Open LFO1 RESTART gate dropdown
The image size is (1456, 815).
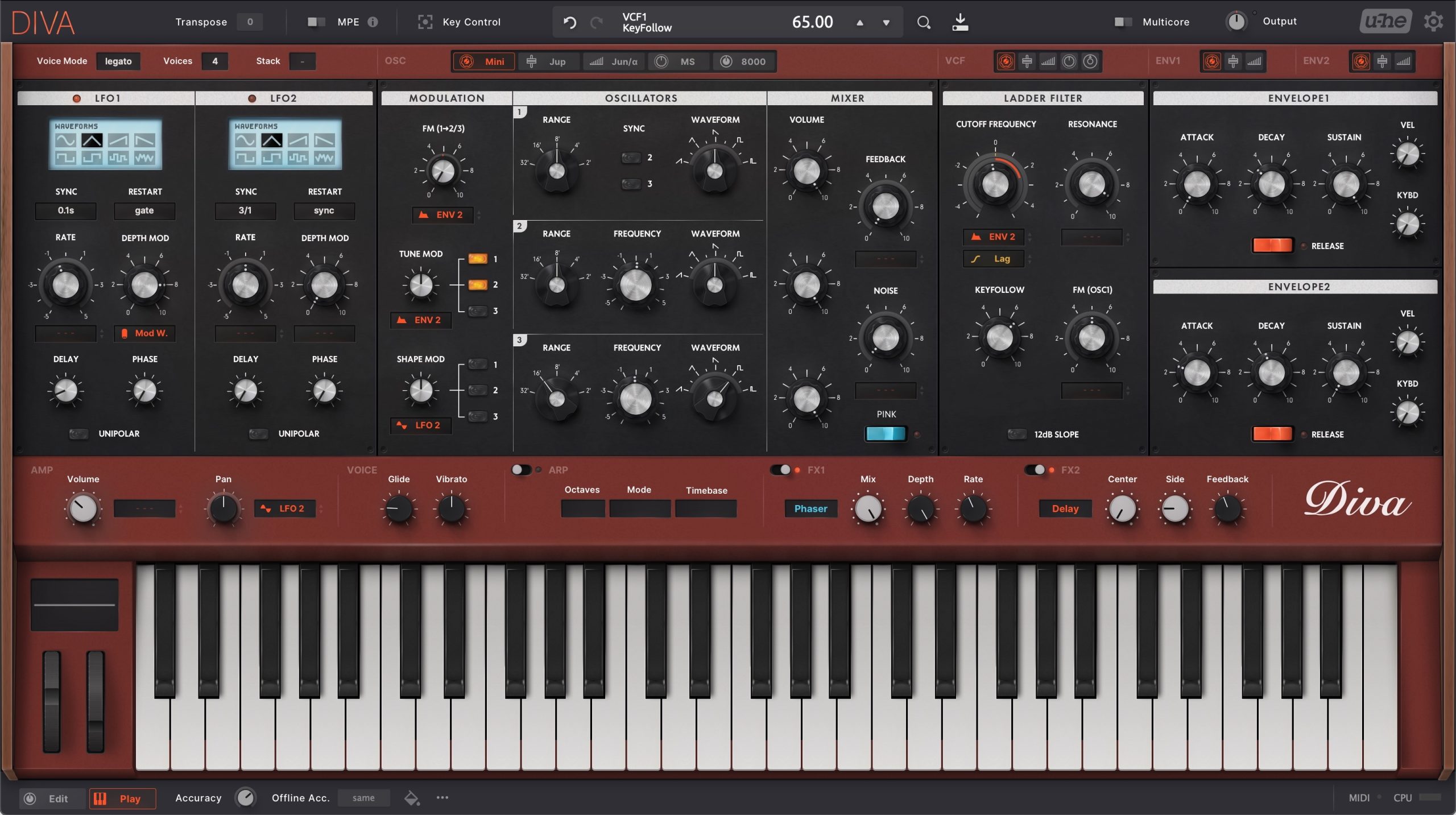(144, 210)
